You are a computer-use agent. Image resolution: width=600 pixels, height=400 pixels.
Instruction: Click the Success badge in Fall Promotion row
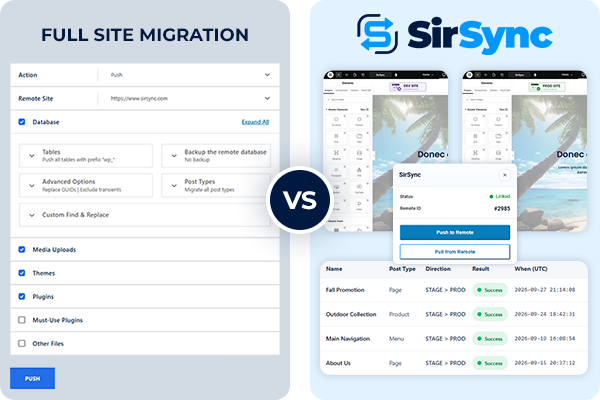[490, 290]
